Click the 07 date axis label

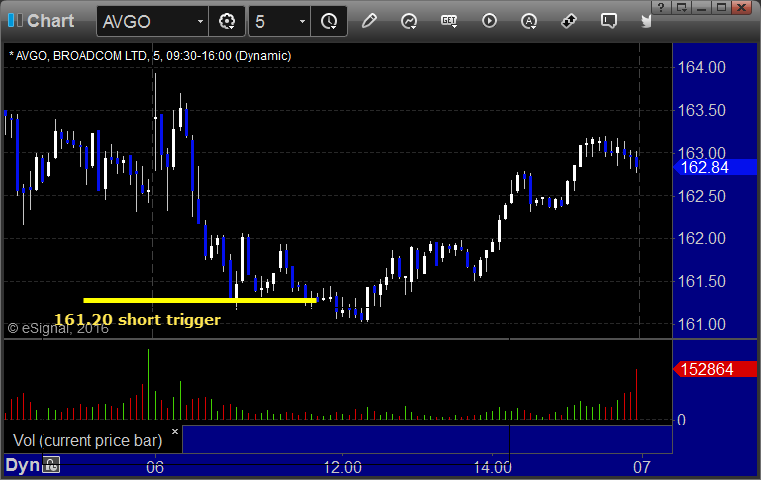[x=642, y=467]
